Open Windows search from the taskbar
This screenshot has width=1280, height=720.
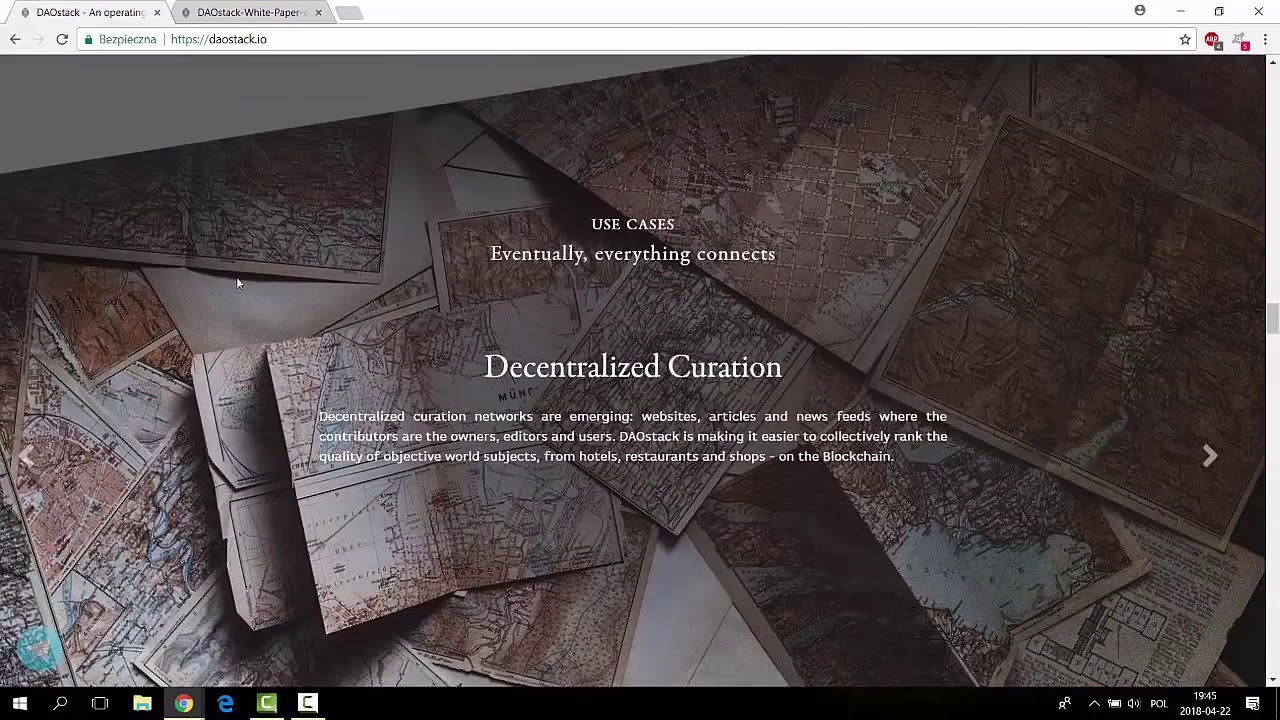[60, 703]
